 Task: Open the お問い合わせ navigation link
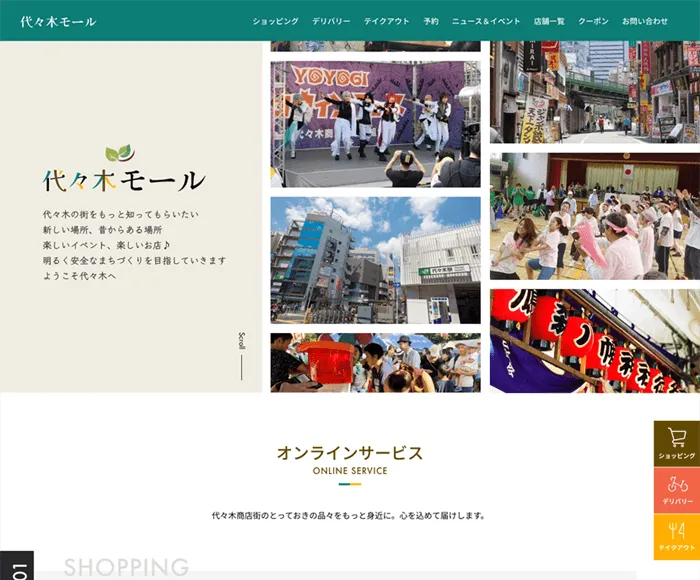pyautogui.click(x=645, y=21)
